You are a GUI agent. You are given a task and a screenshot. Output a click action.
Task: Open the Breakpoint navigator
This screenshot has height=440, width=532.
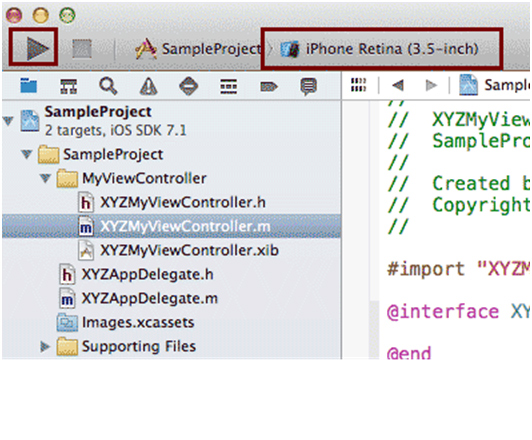point(269,87)
